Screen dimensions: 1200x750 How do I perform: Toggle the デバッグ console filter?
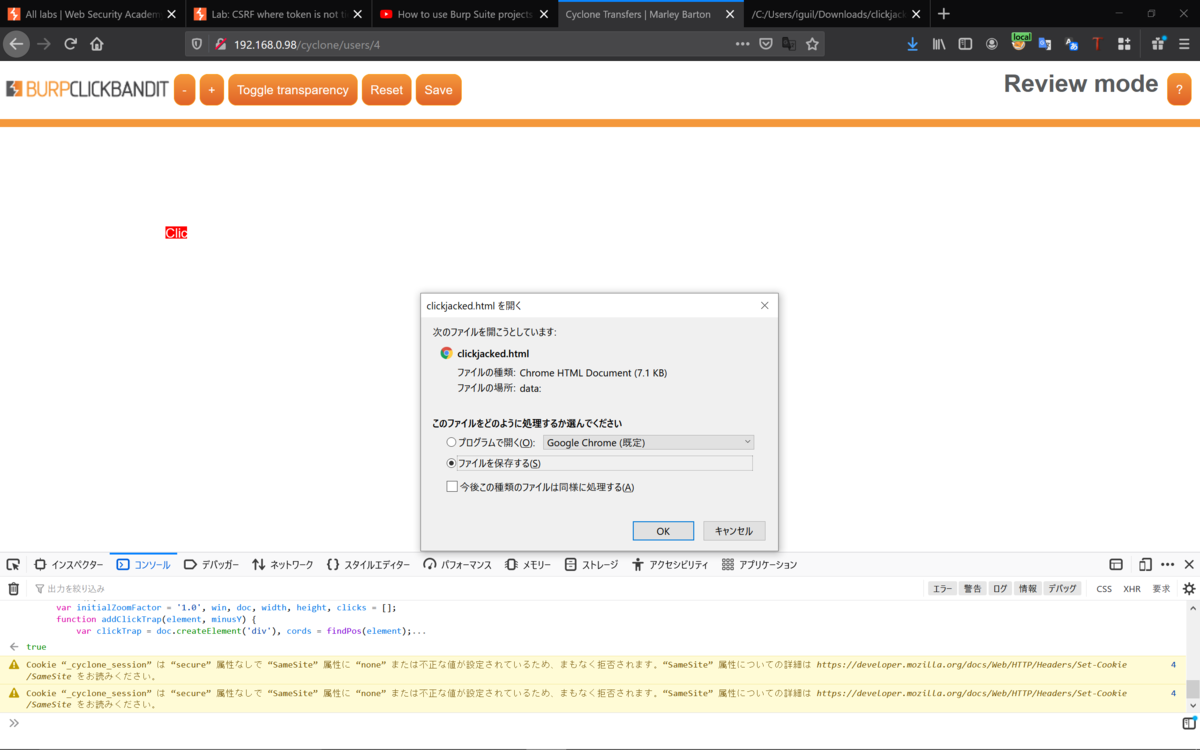[x=1062, y=589]
